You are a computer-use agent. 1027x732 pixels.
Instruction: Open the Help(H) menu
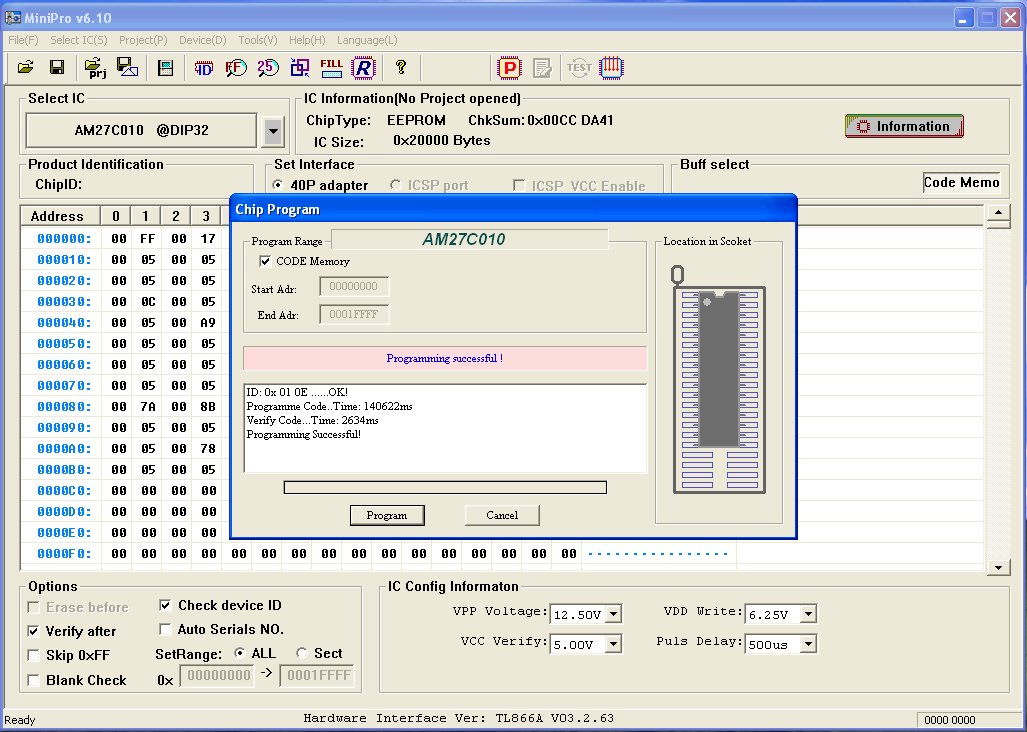(307, 41)
